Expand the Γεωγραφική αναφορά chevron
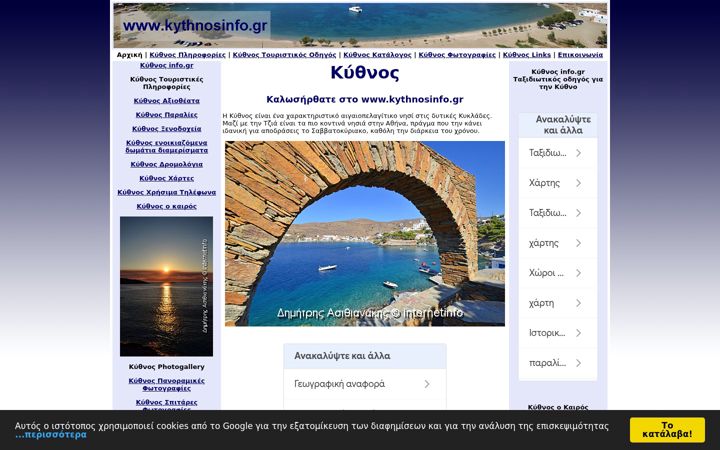This screenshot has width=720, height=450. click(427, 384)
